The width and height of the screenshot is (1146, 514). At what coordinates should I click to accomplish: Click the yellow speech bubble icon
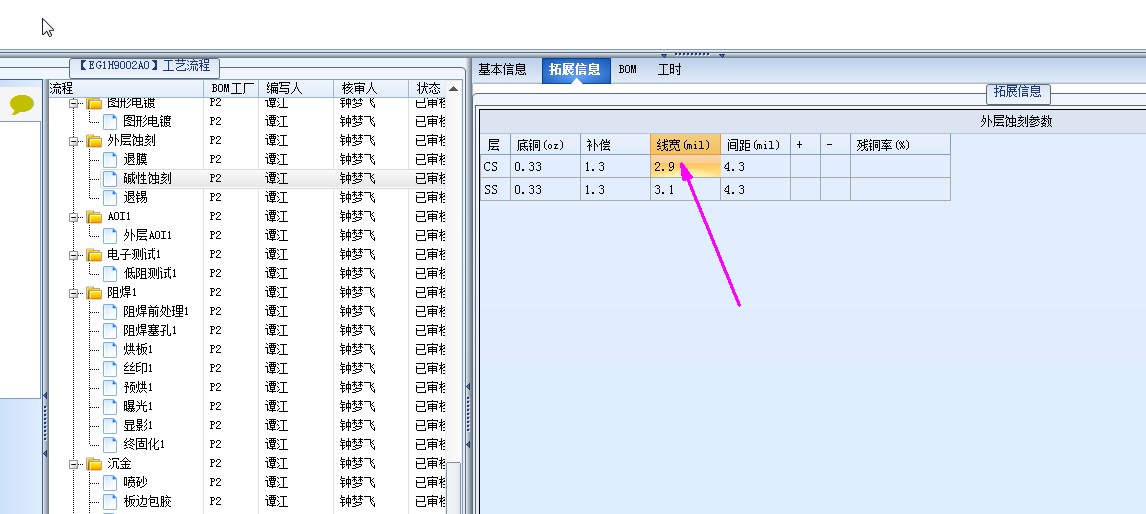click(22, 105)
